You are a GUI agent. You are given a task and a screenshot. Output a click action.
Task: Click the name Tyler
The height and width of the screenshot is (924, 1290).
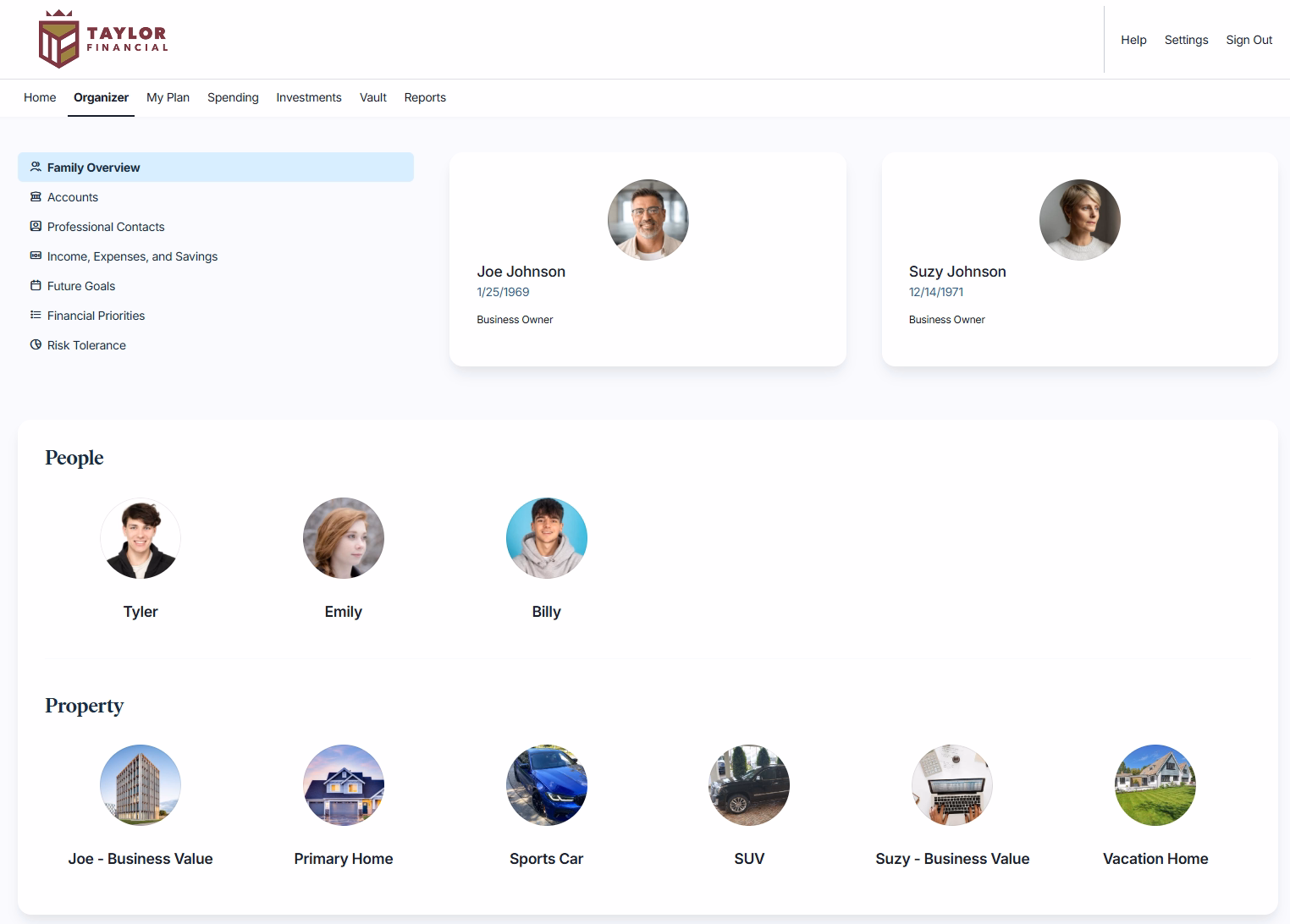141,612
